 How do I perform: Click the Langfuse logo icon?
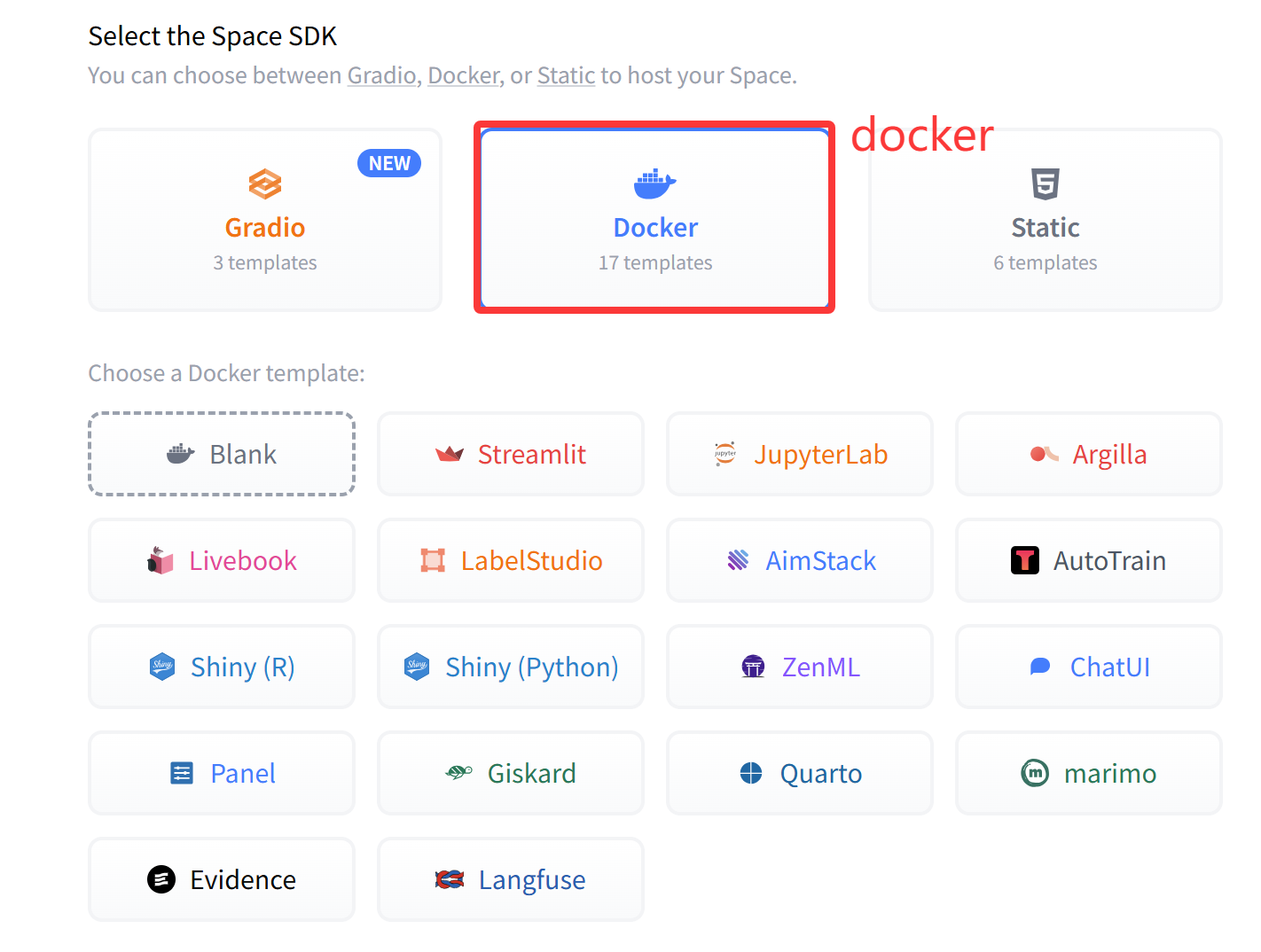point(450,879)
